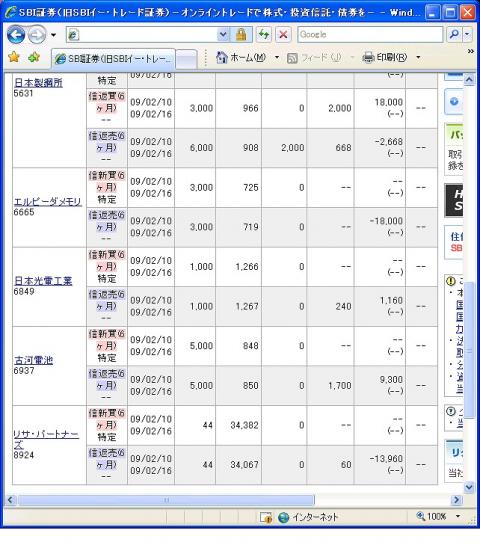Click the search magnifier button

pos(454,34)
